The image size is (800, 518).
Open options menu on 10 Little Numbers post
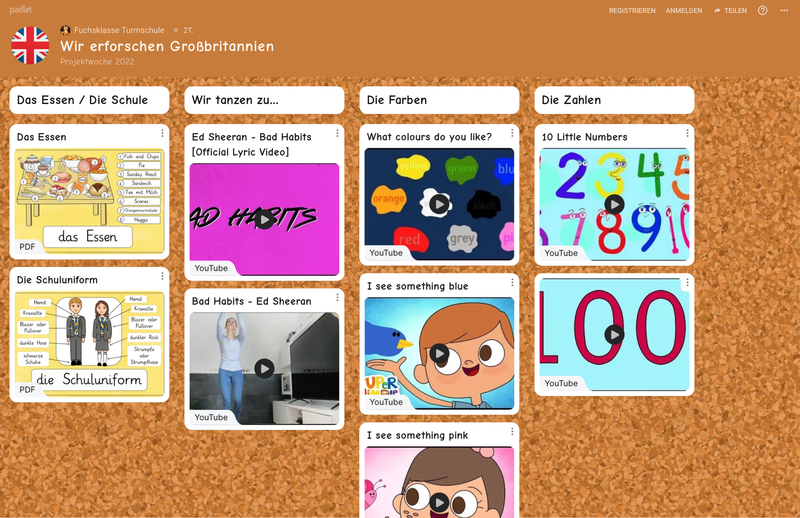point(687,133)
